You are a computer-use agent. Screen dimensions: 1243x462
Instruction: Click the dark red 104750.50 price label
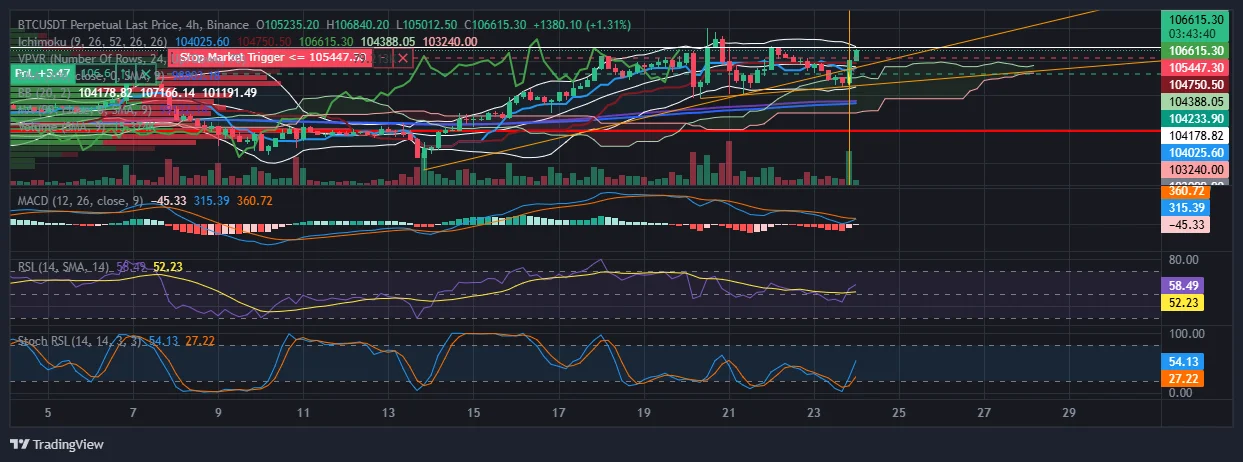coord(1196,84)
